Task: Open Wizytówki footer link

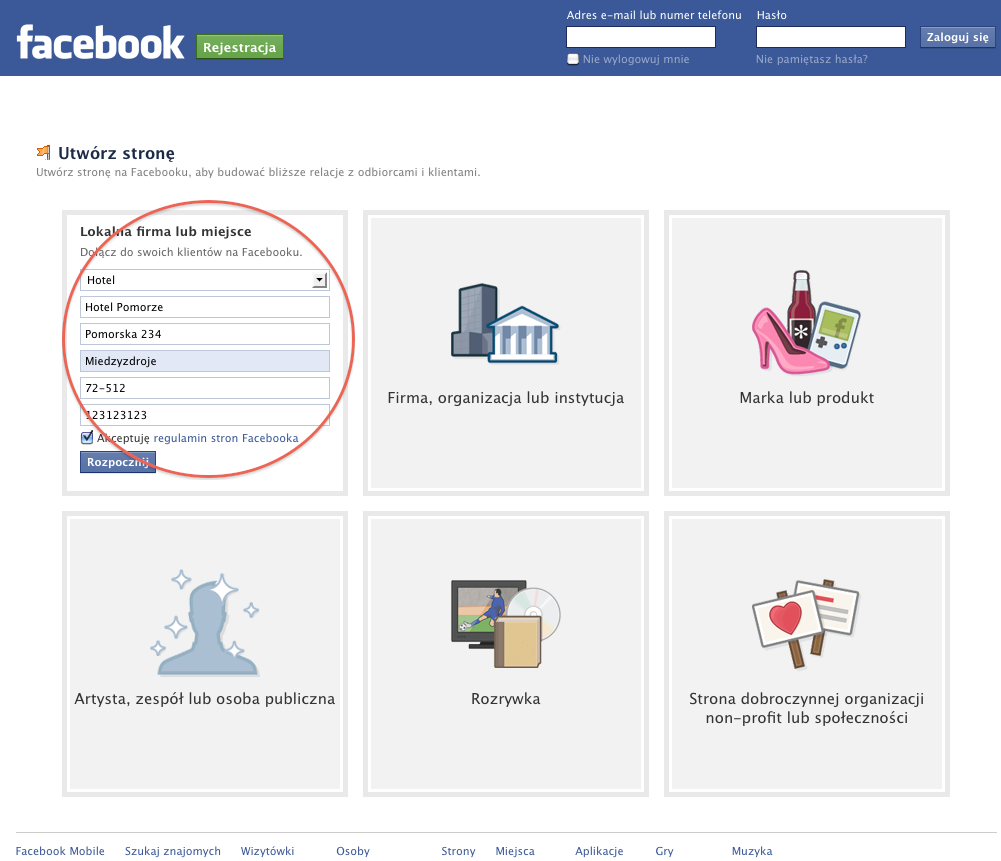Action: pyautogui.click(x=267, y=851)
